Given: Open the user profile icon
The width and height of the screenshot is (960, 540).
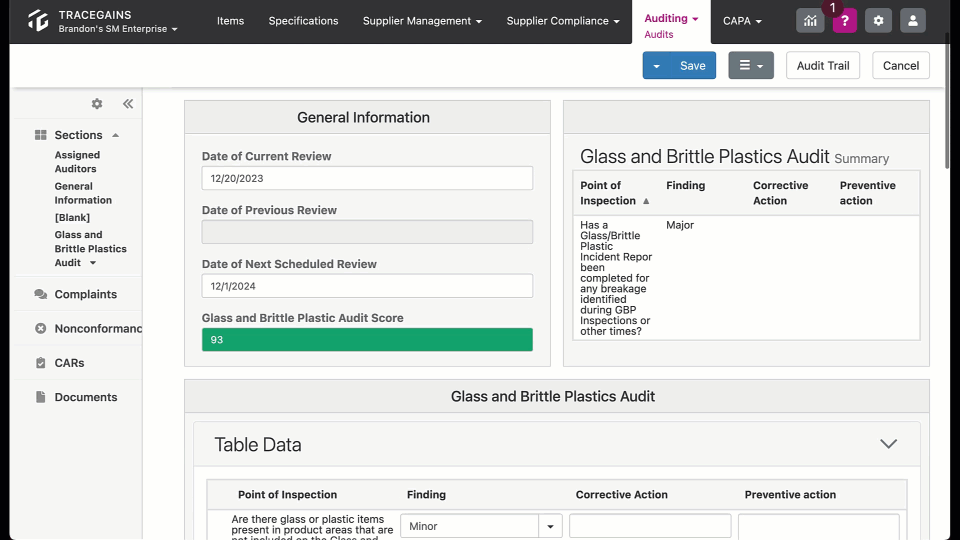Looking at the screenshot, I should pos(913,21).
